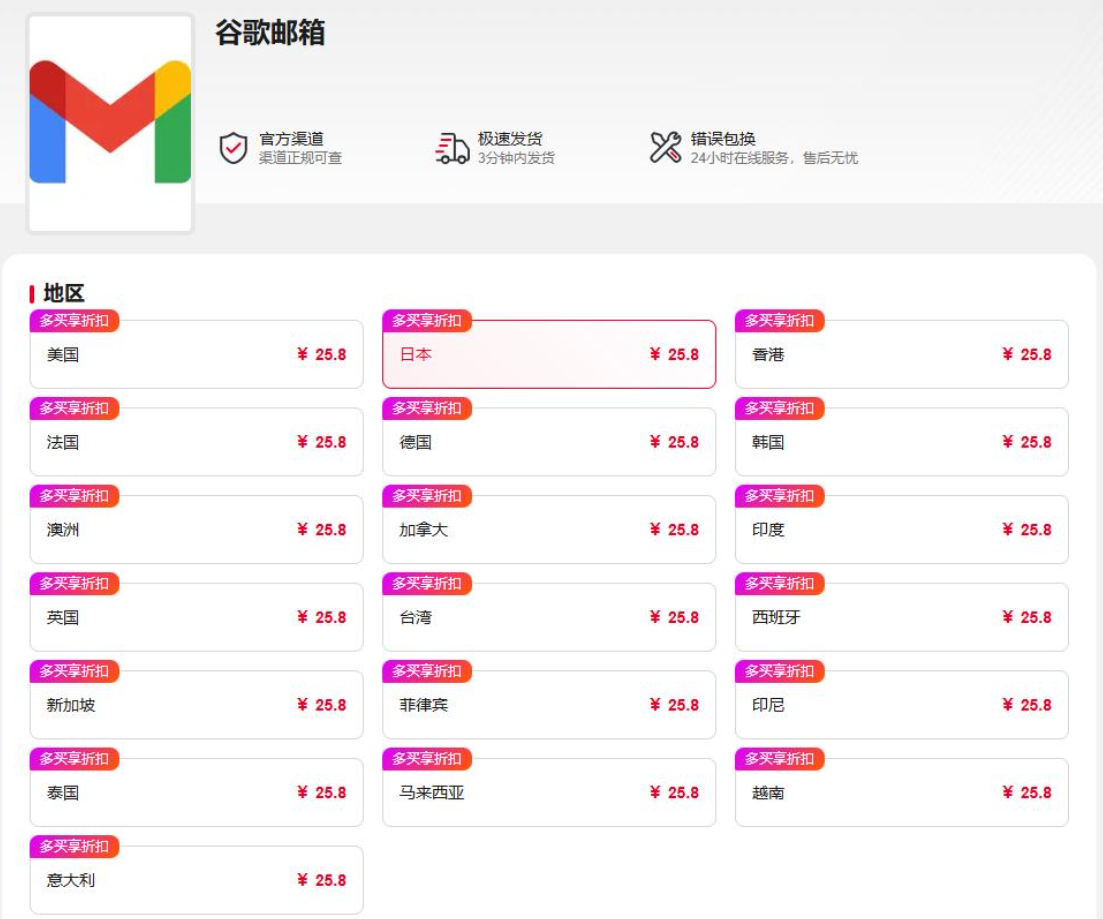Image resolution: width=1103 pixels, height=919 pixels.
Task: Click the ¥ 25.8 price on 韩国
Action: [1026, 442]
